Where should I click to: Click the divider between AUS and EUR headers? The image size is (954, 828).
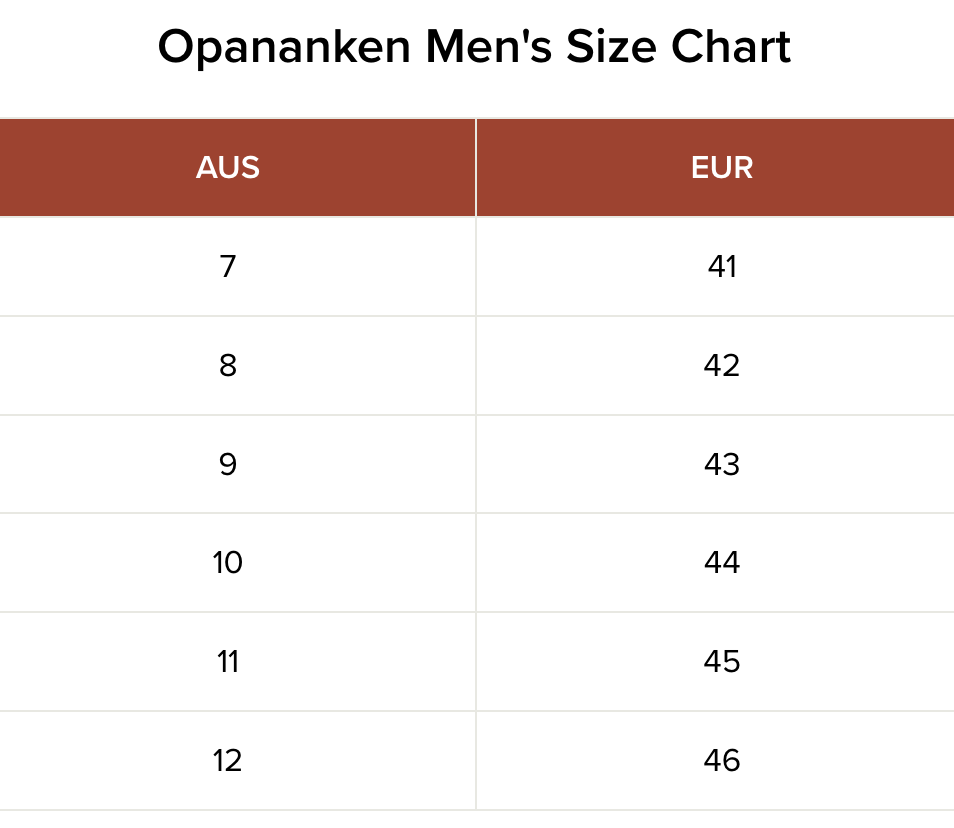[476, 168]
